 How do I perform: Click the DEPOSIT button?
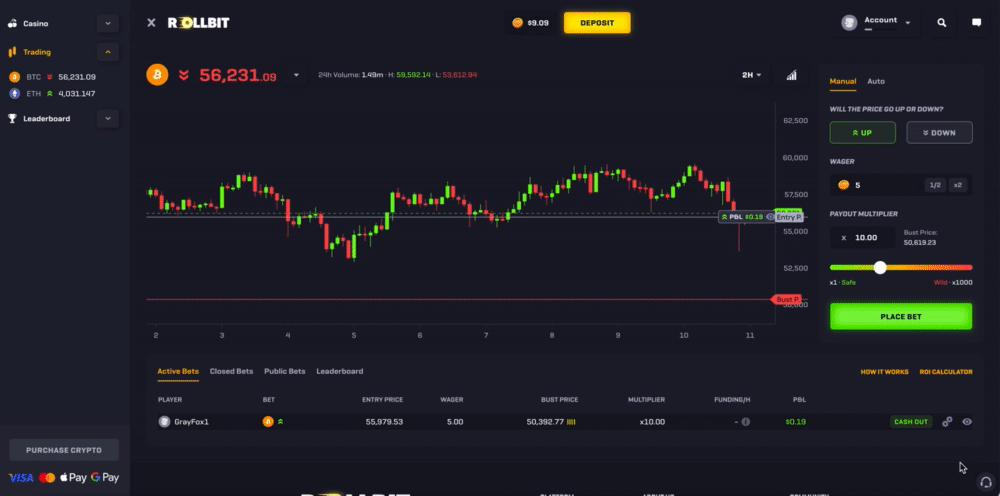pyautogui.click(x=597, y=23)
